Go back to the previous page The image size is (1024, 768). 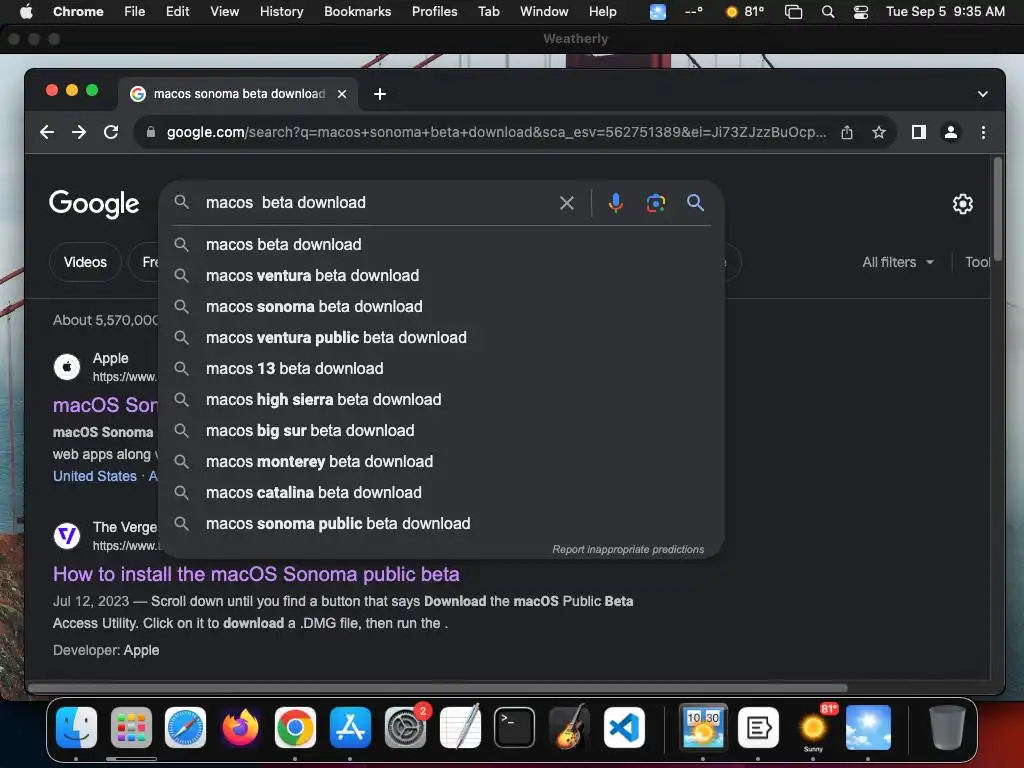46,132
